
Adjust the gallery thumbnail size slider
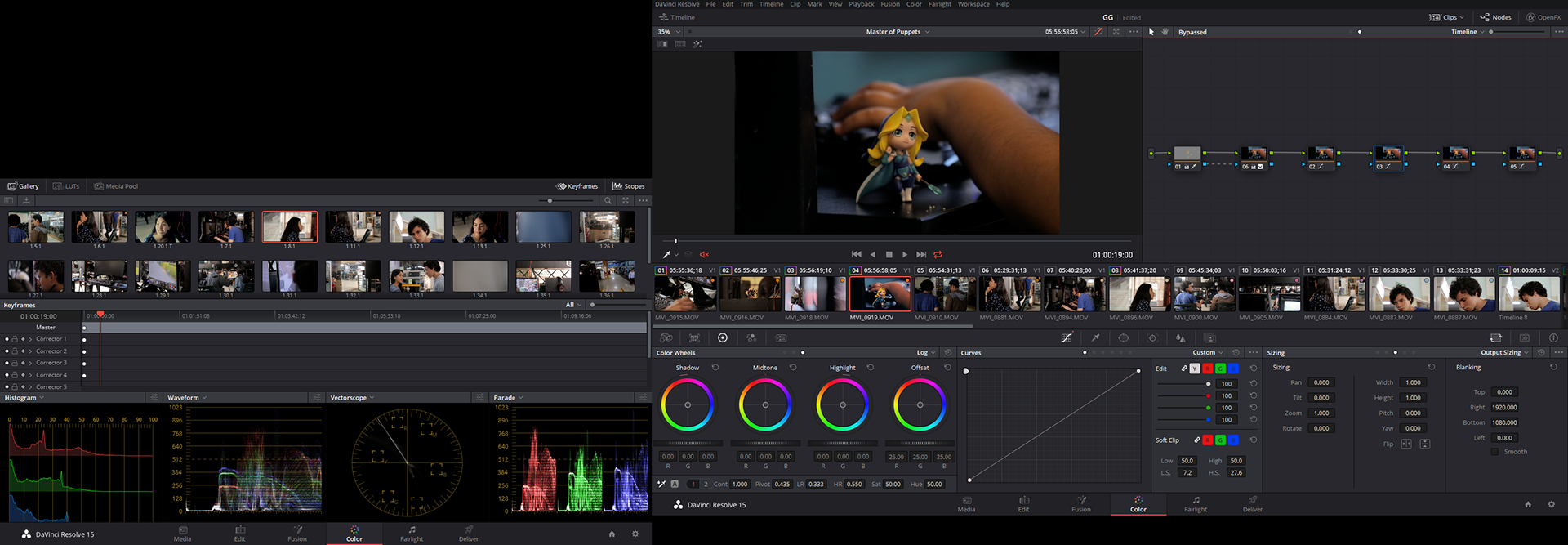click(550, 200)
